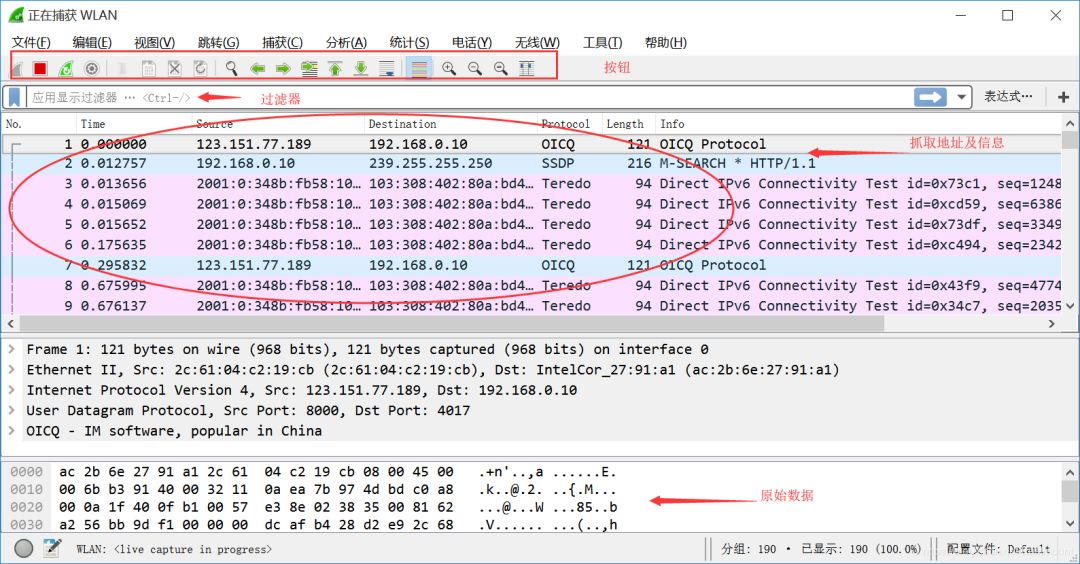Screen dimensions: 1080x564
Task: Open capture options gear icon
Action: pos(92,68)
